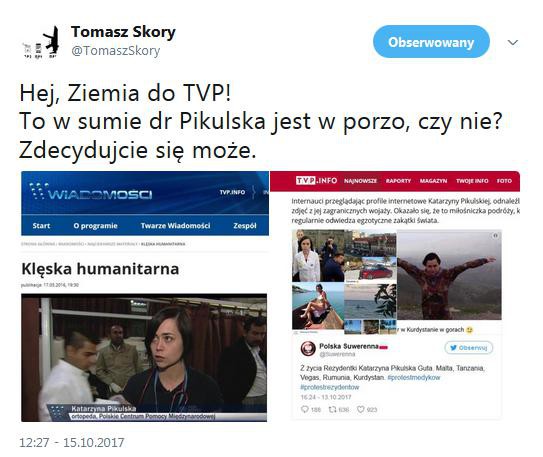Open the @TomaszSkory handle link
The width and height of the screenshot is (543, 457).
point(115,51)
